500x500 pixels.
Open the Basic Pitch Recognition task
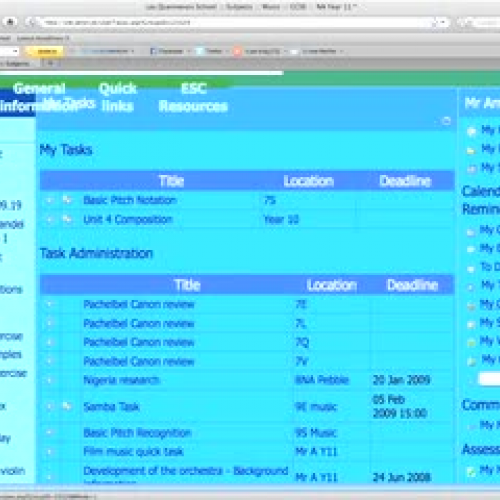point(137,433)
